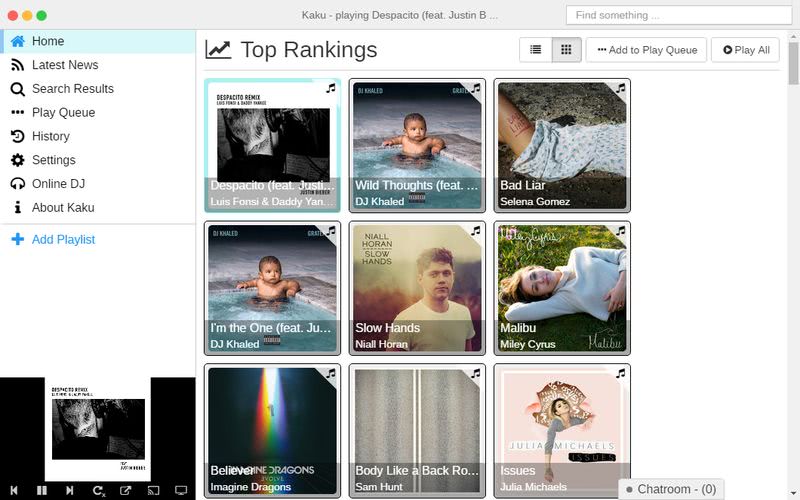Click music note icon on Body Like a Back Road
The width and height of the screenshot is (800, 500).
tap(476, 374)
